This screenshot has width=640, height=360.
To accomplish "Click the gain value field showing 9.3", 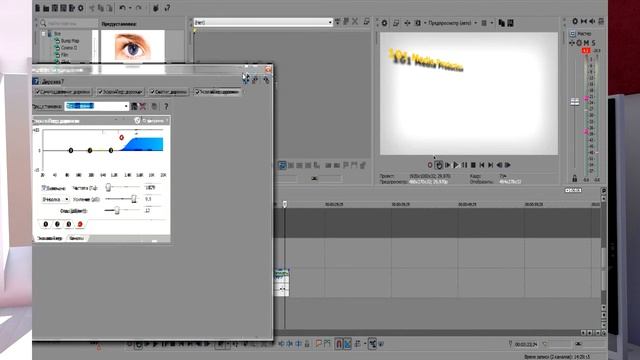I will [x=152, y=199].
